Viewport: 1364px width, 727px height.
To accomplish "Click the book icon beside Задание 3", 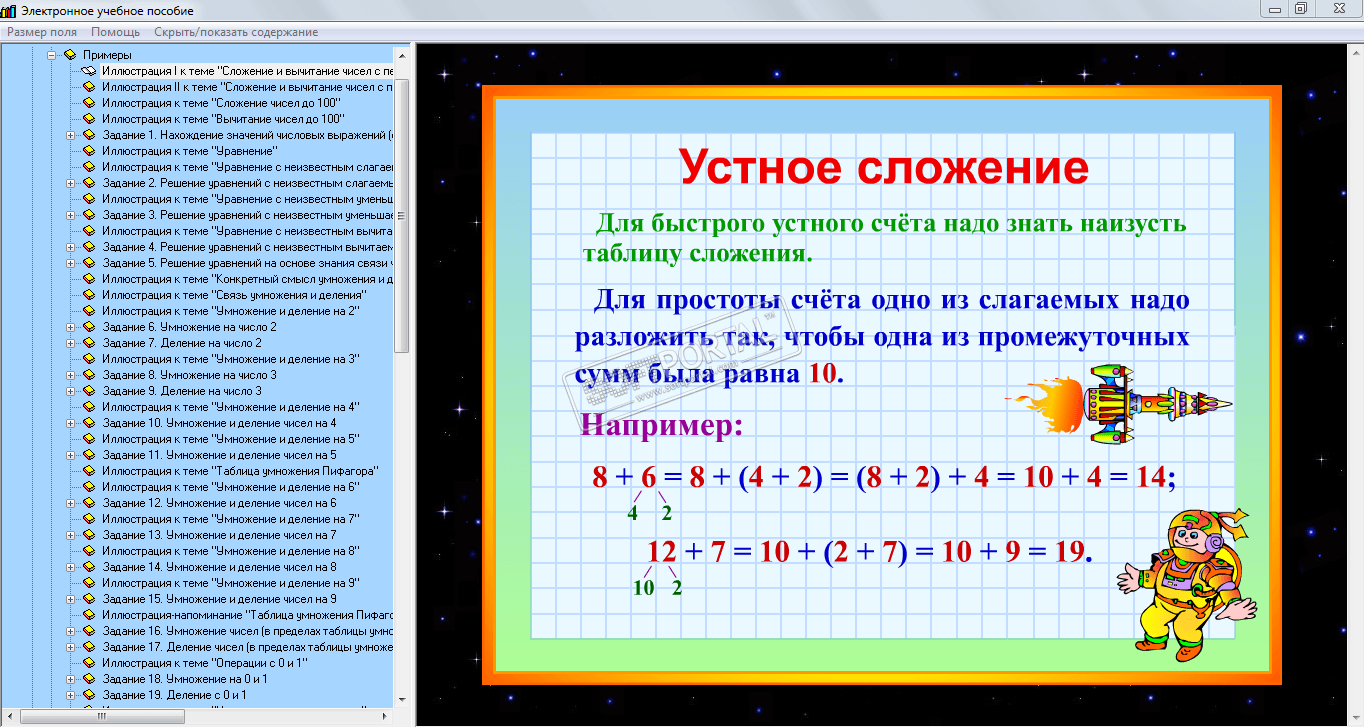I will (x=88, y=215).
